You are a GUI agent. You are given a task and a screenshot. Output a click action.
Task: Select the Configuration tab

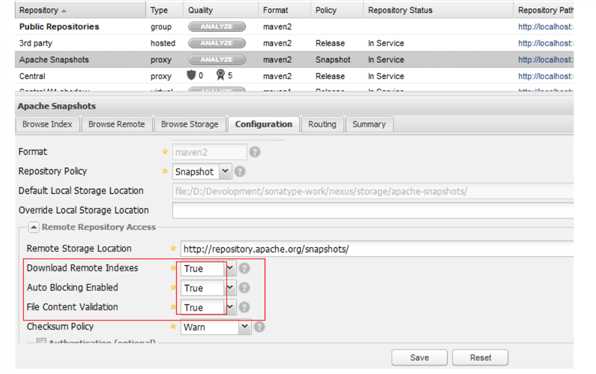pyautogui.click(x=264, y=124)
